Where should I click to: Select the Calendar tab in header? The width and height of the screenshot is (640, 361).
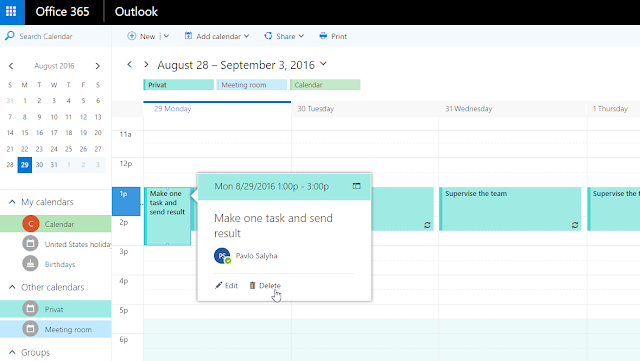[x=325, y=85]
